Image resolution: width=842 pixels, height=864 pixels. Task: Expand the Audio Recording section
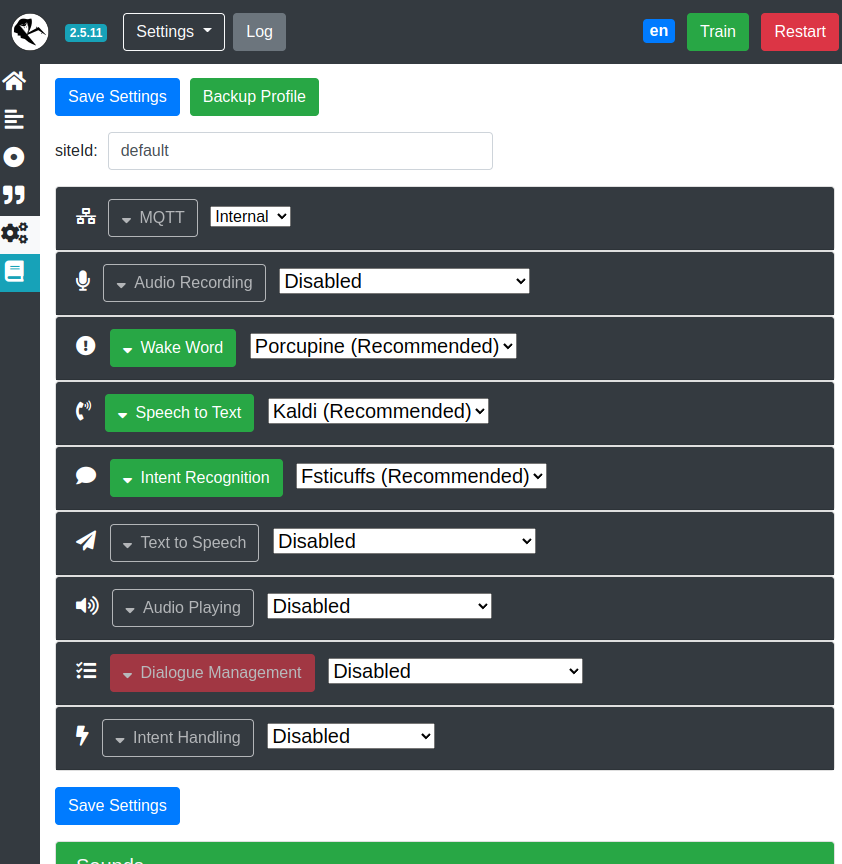tap(184, 283)
